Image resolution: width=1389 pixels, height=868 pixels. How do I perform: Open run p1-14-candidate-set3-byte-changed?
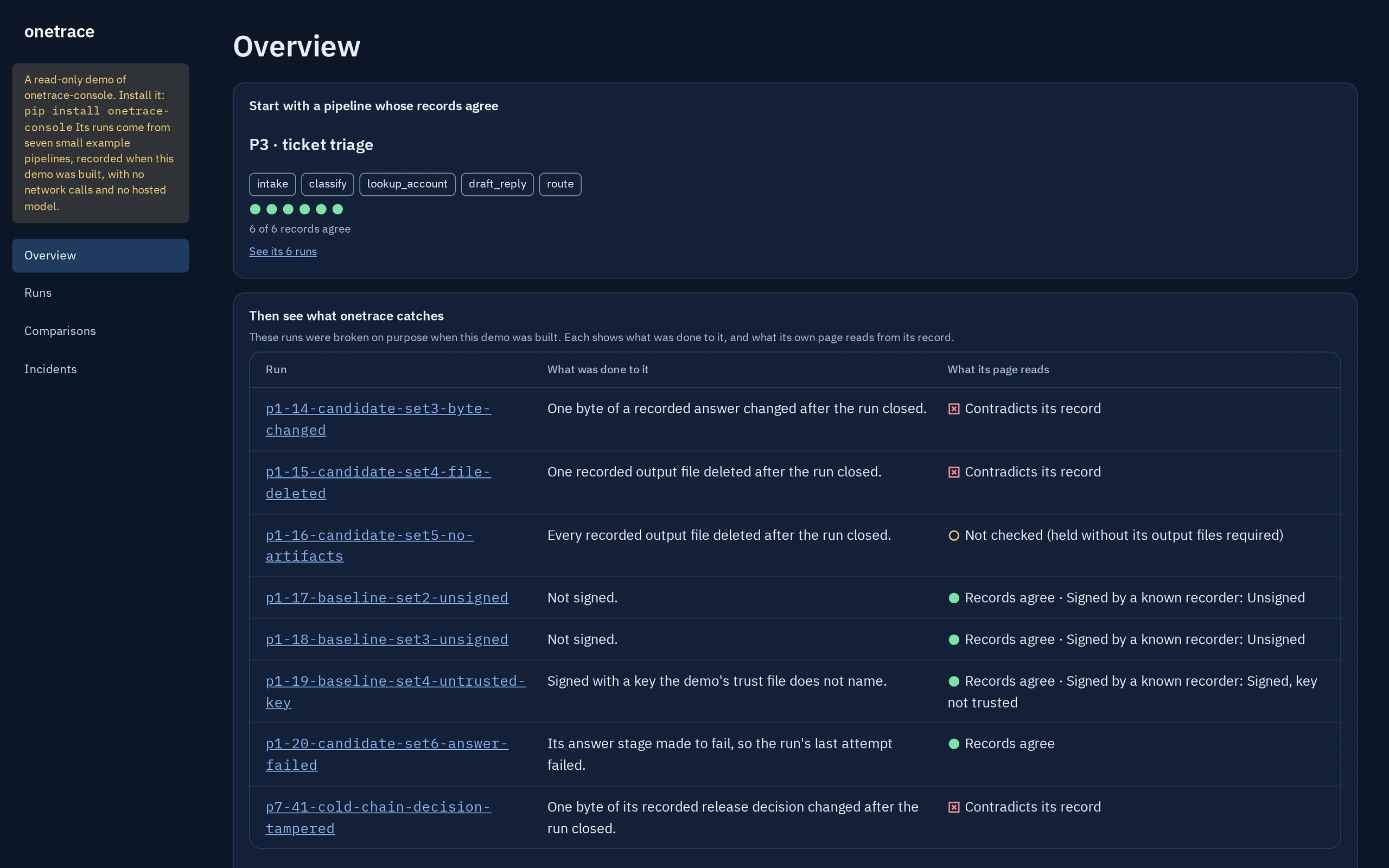378,419
